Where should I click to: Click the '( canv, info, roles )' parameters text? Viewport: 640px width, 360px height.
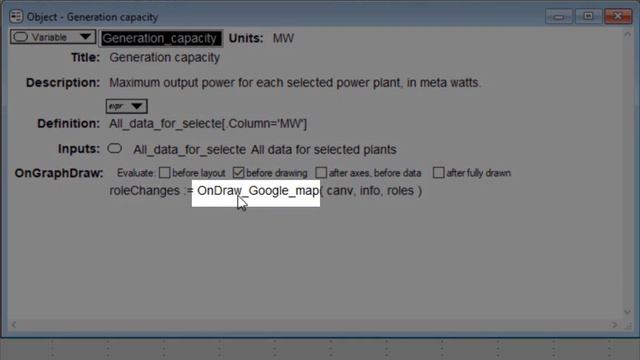[x=371, y=191]
